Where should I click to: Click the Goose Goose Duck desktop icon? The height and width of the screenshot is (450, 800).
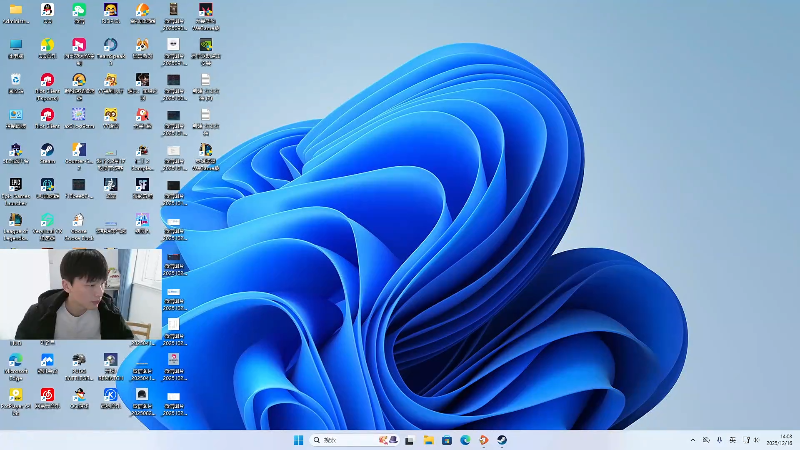click(x=79, y=219)
